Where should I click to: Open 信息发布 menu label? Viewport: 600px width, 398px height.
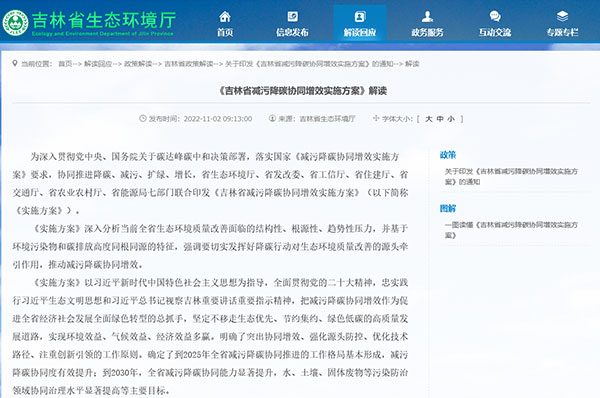click(x=293, y=33)
